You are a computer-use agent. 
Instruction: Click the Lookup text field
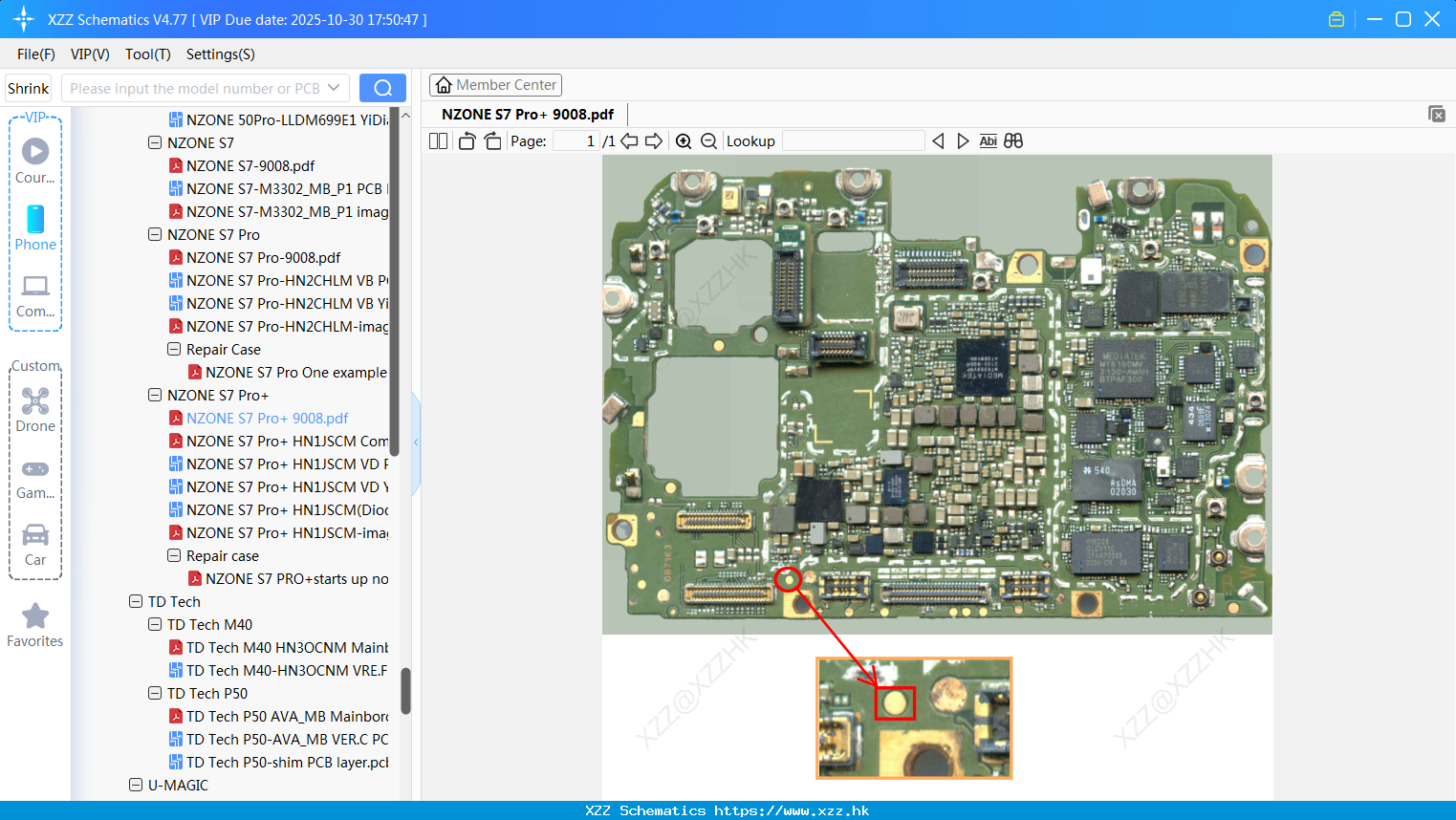coord(854,141)
